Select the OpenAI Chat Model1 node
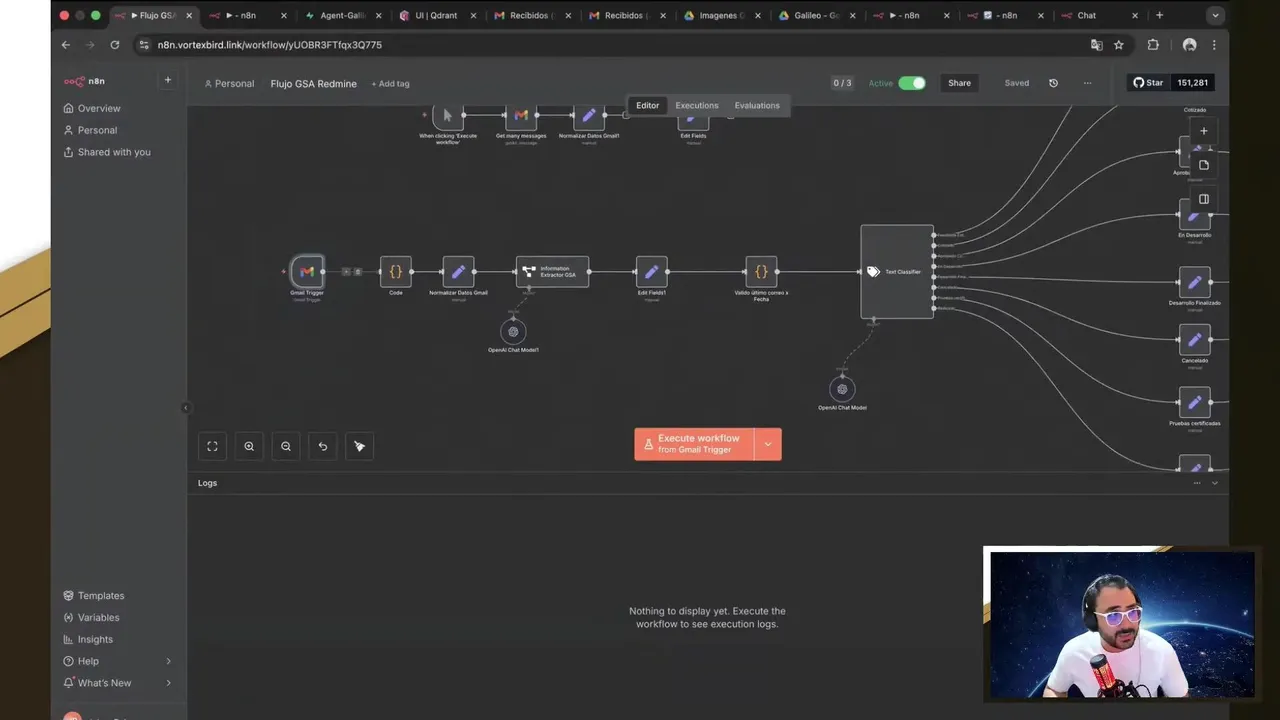Viewport: 1280px width, 720px height. click(x=513, y=331)
